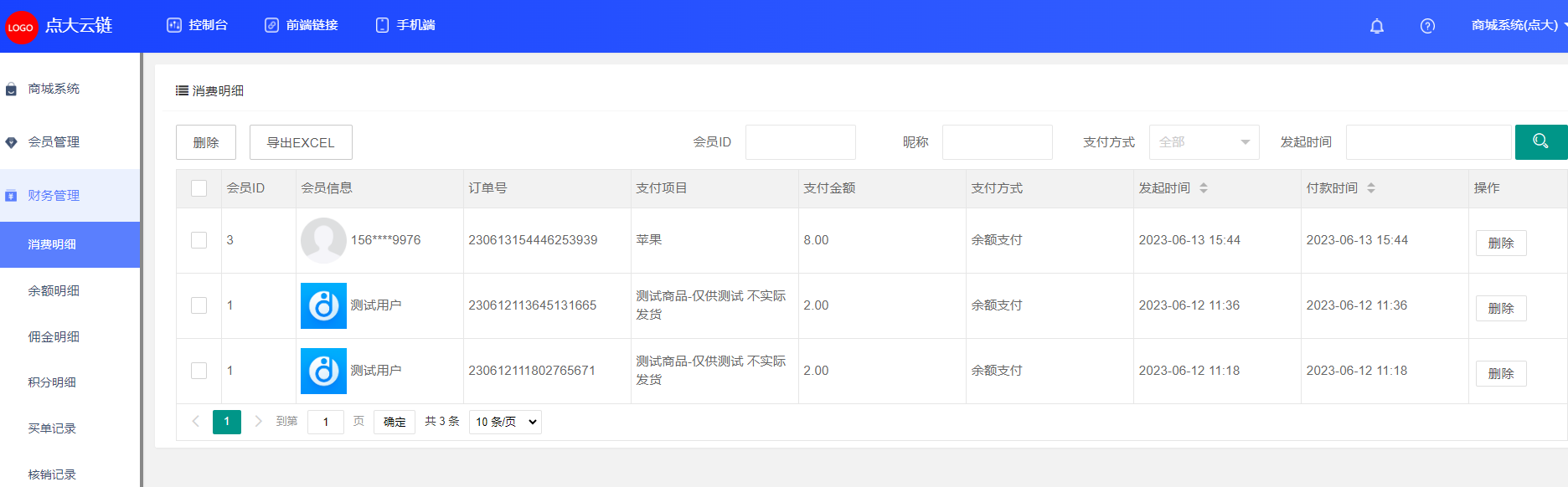Delete order 230612111802765671
The width and height of the screenshot is (1568, 487).
(1501, 373)
